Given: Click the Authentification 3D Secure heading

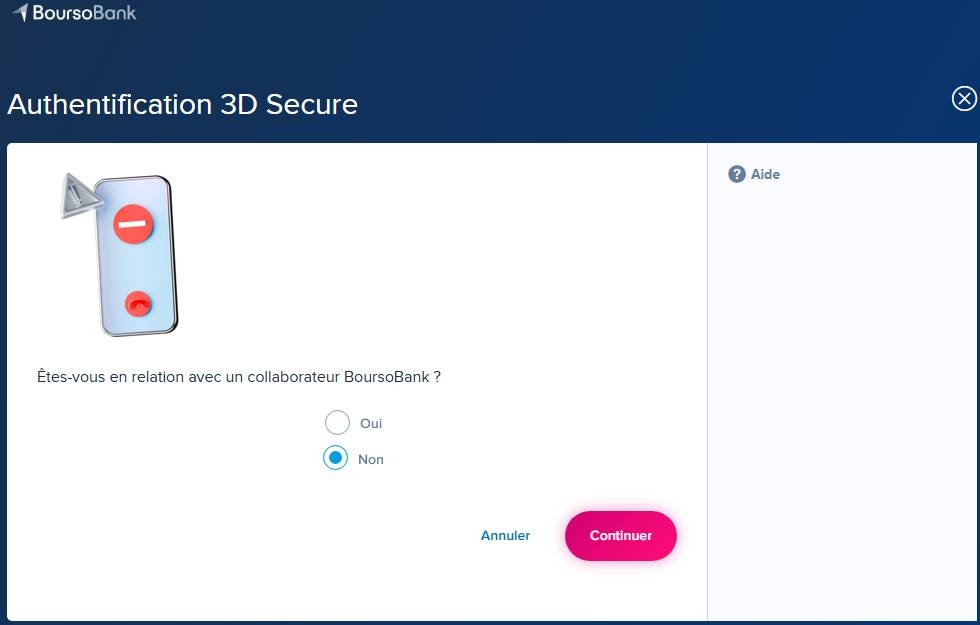Looking at the screenshot, I should 182,104.
